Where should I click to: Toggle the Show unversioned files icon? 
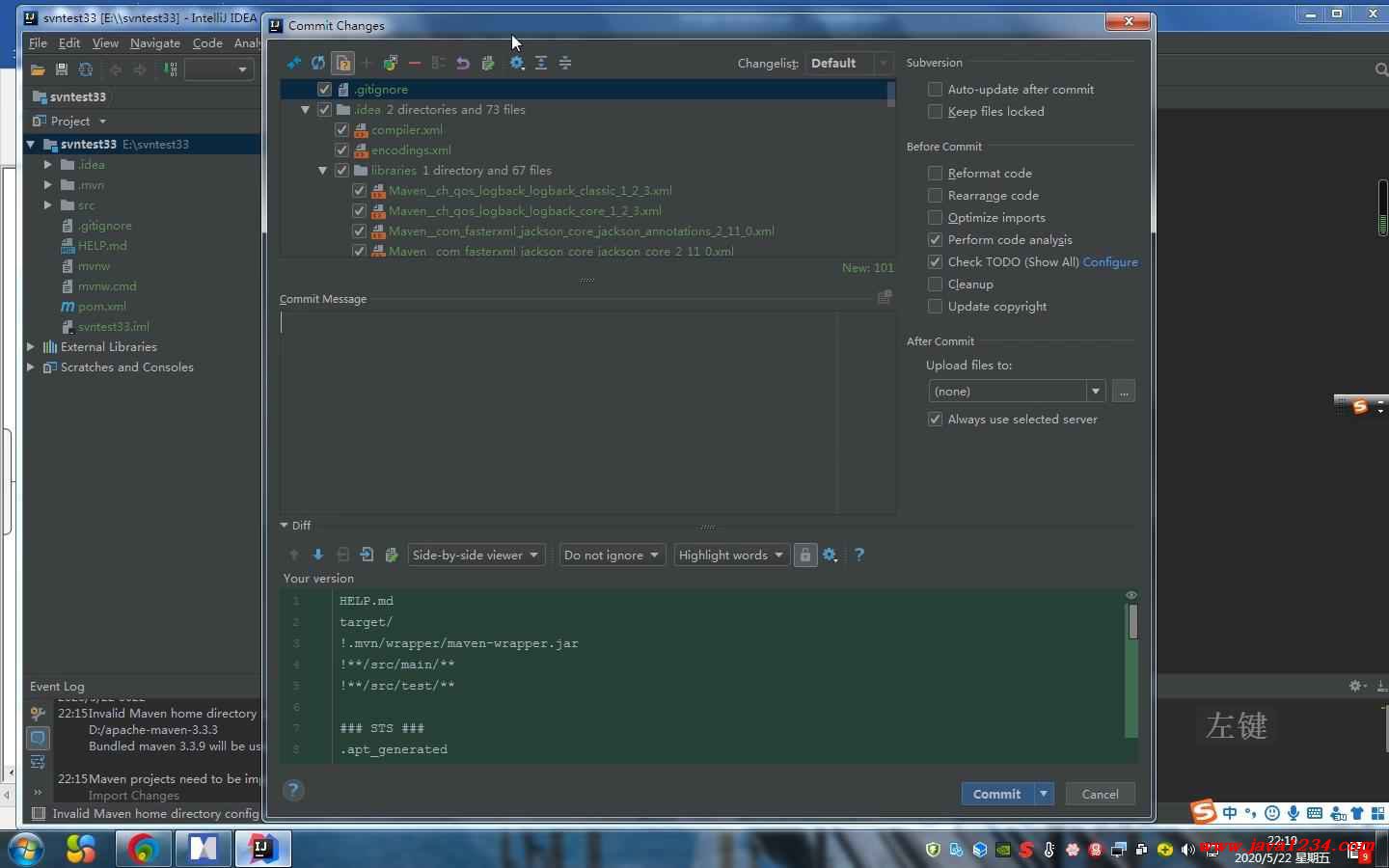[342, 63]
